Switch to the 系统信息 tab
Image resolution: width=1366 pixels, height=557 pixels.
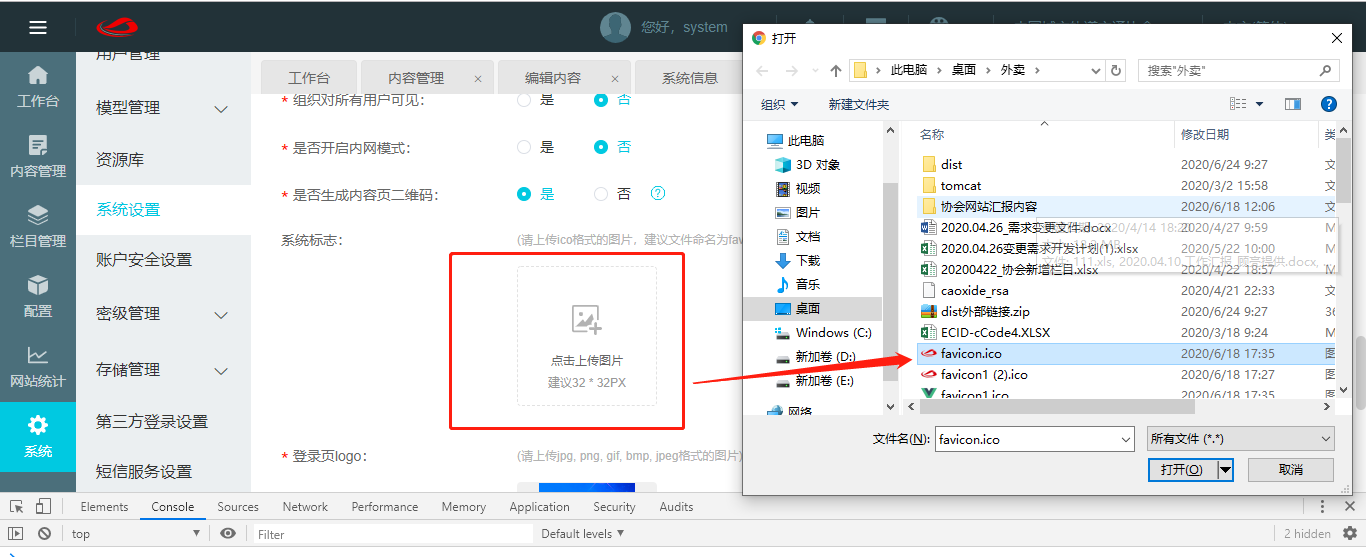pos(689,78)
